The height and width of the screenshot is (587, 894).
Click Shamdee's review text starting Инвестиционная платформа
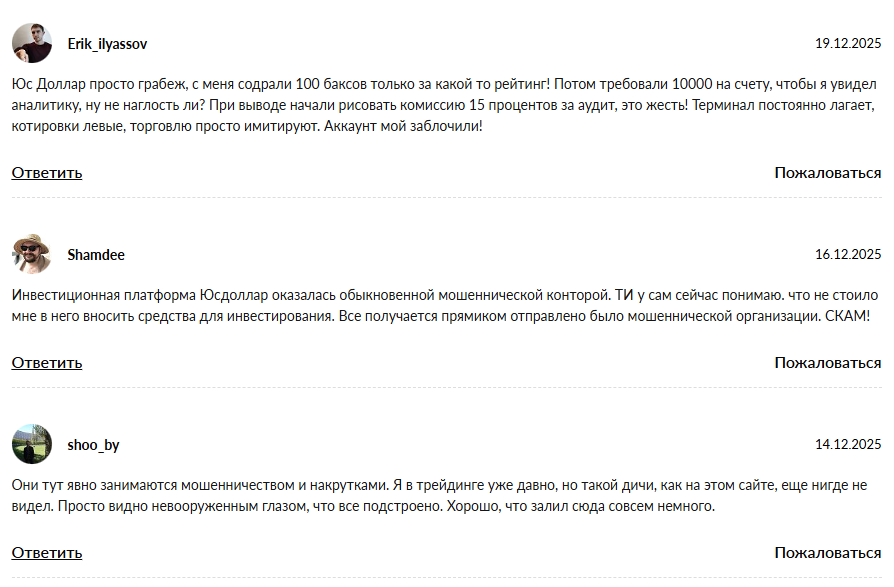(300, 296)
